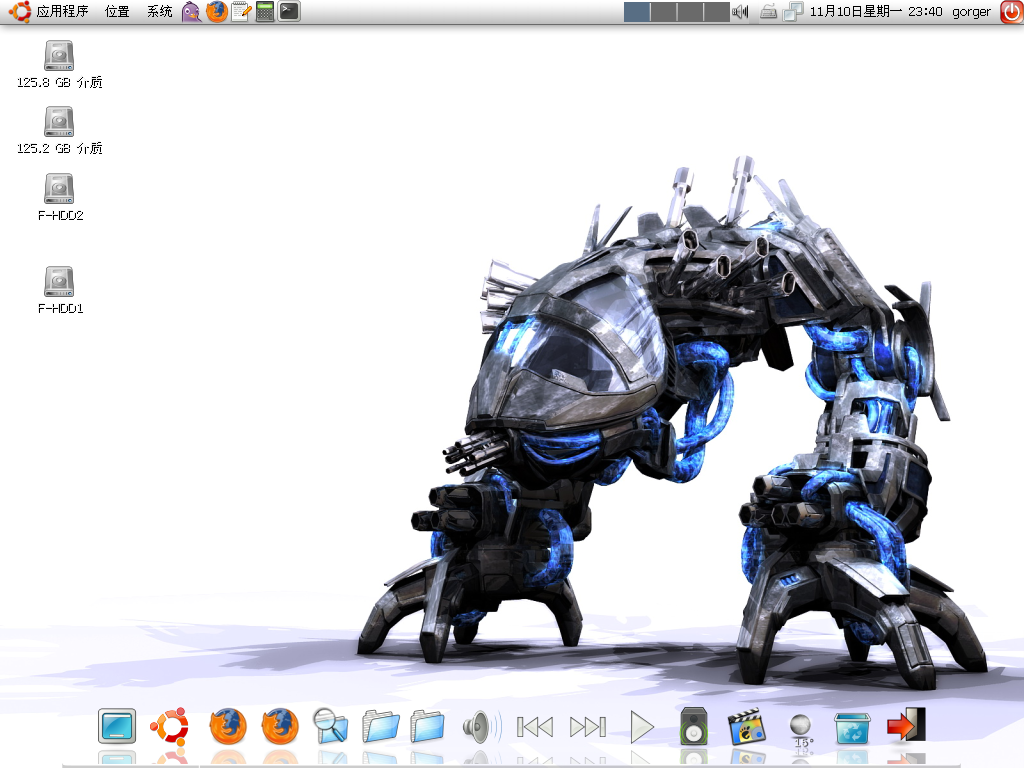This screenshot has height=768, width=1024.
Task: Open the dock folder next to search magnifier
Action: (x=380, y=726)
